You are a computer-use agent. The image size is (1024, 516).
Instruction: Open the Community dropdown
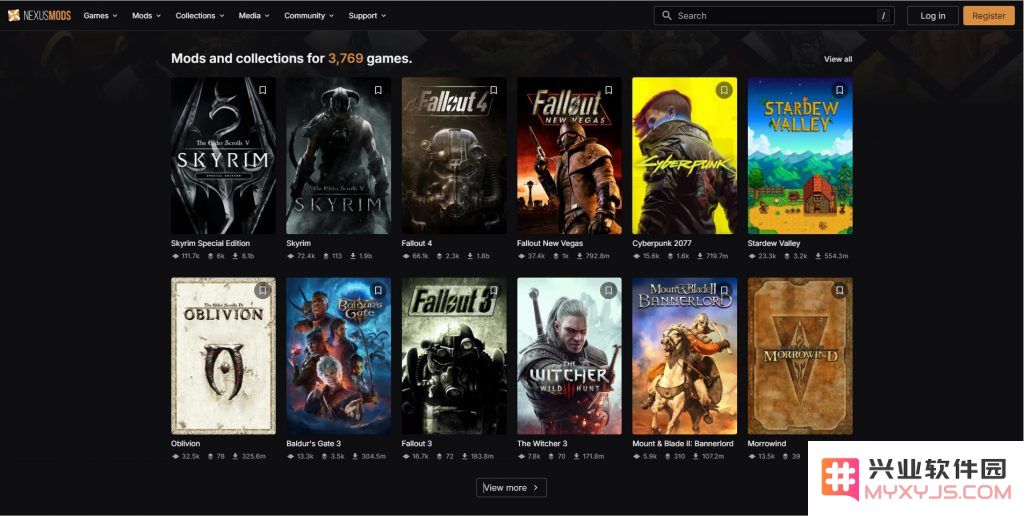(309, 16)
